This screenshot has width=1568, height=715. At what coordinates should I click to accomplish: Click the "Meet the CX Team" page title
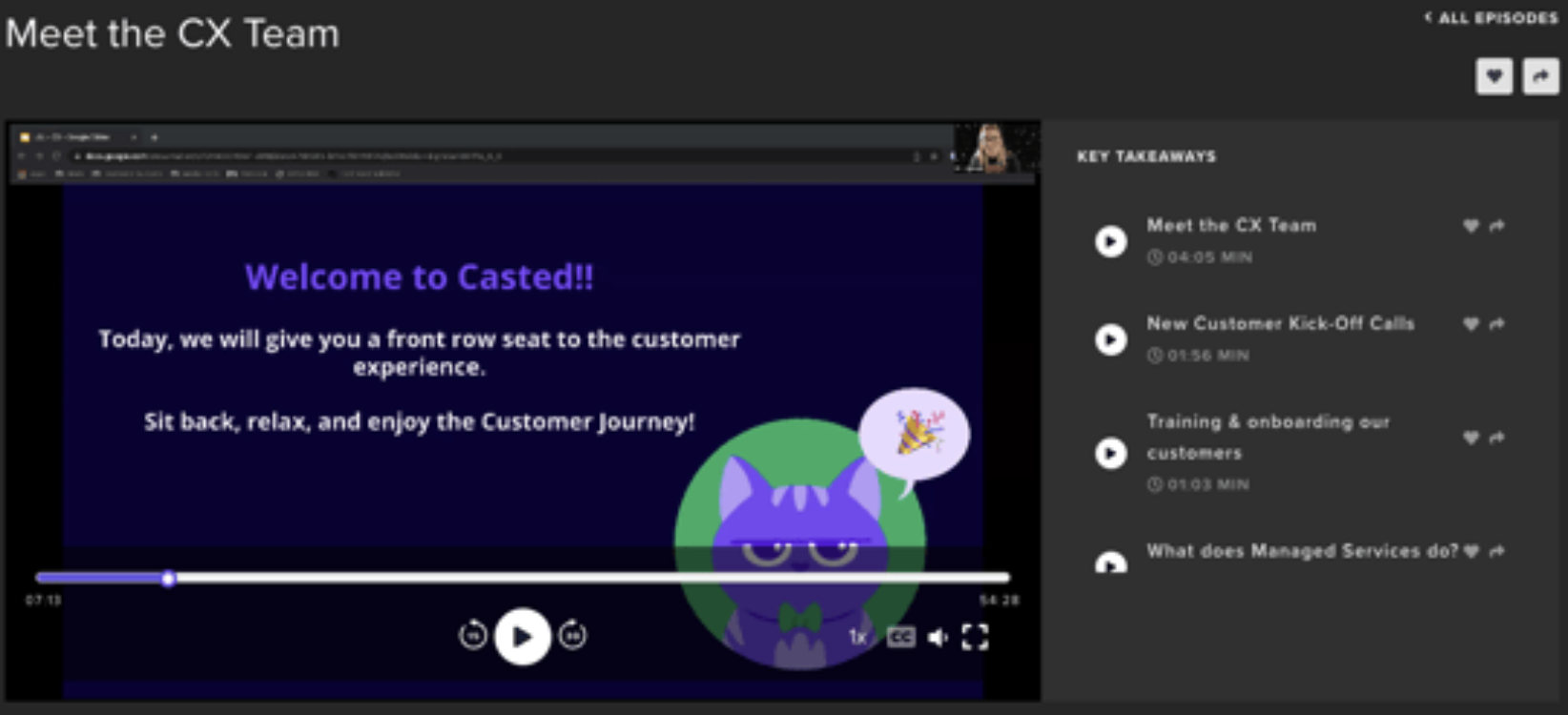(173, 34)
